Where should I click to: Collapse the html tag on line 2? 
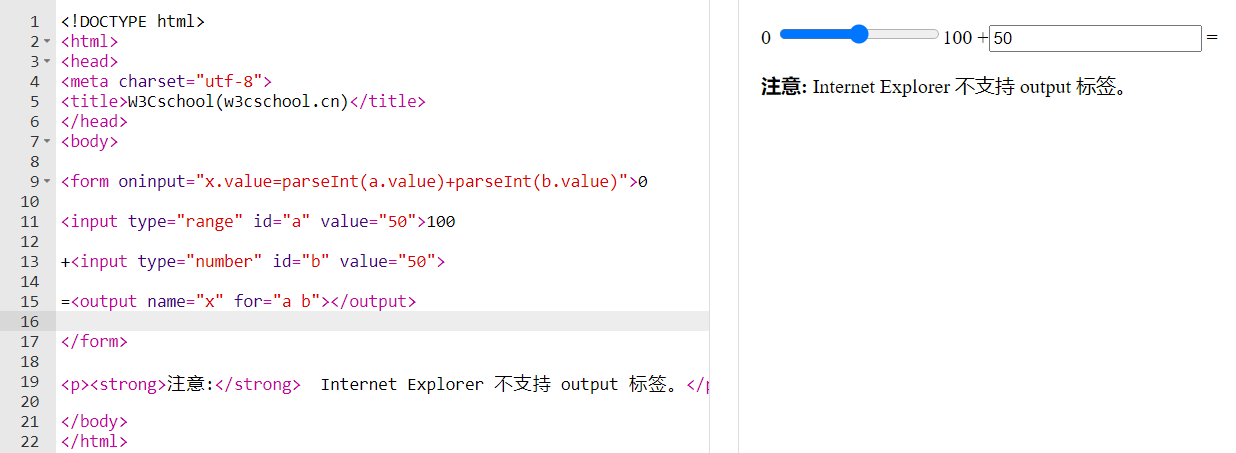[x=48, y=42]
